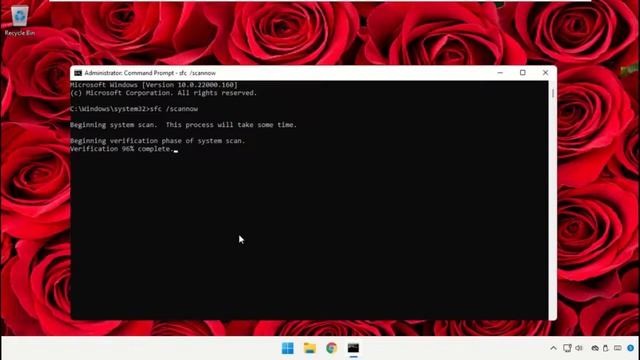Viewport: 640px width, 360px height.
Task: Open the Command Prompt title bar system icon
Action: pos(78,73)
